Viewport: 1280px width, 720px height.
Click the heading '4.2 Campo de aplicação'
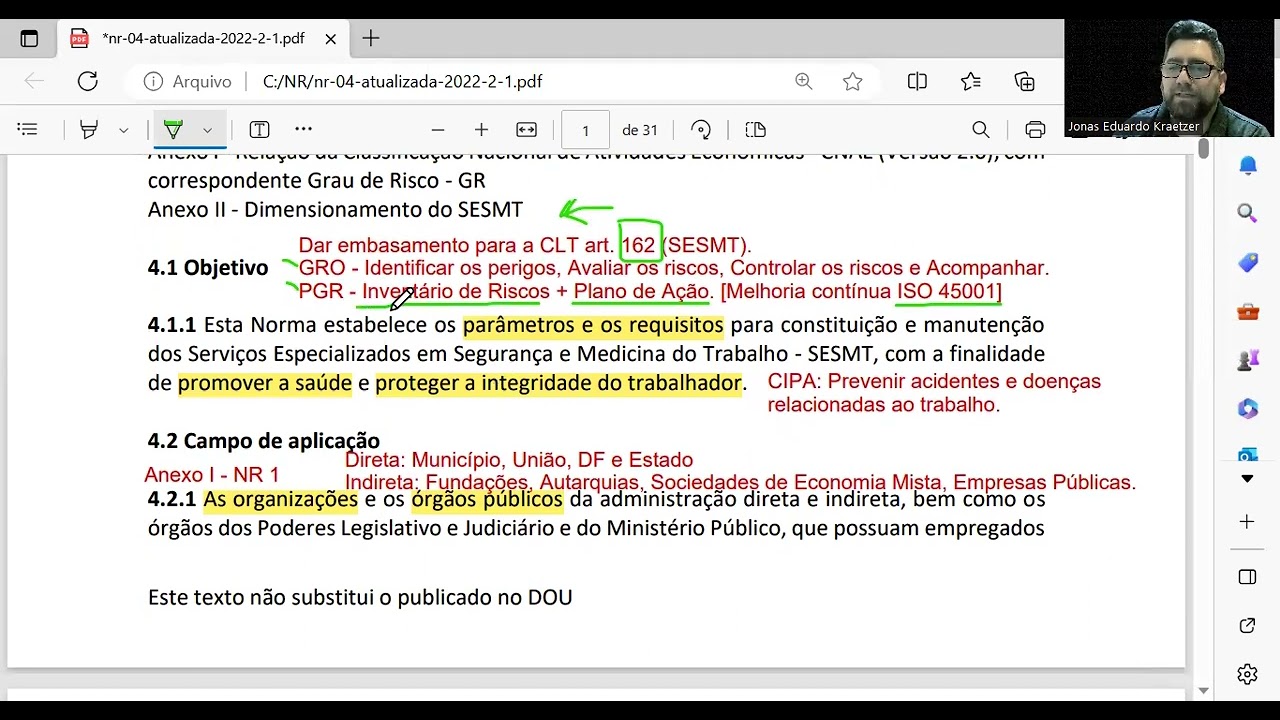(x=264, y=441)
